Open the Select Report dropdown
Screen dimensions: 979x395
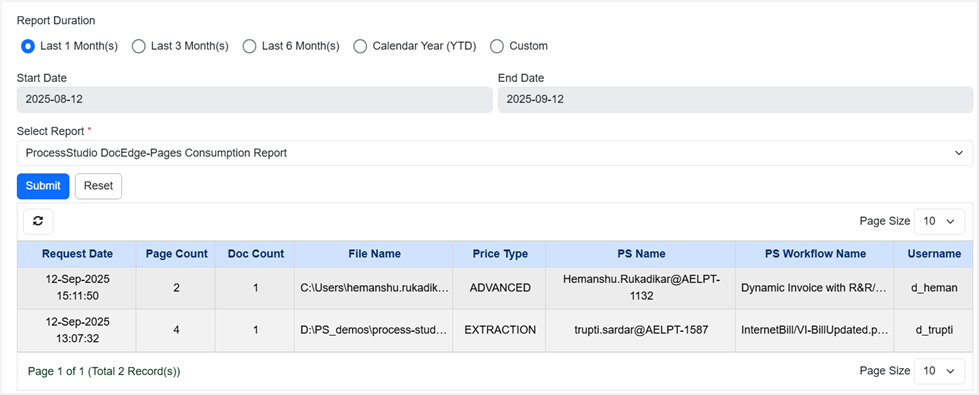(494, 153)
